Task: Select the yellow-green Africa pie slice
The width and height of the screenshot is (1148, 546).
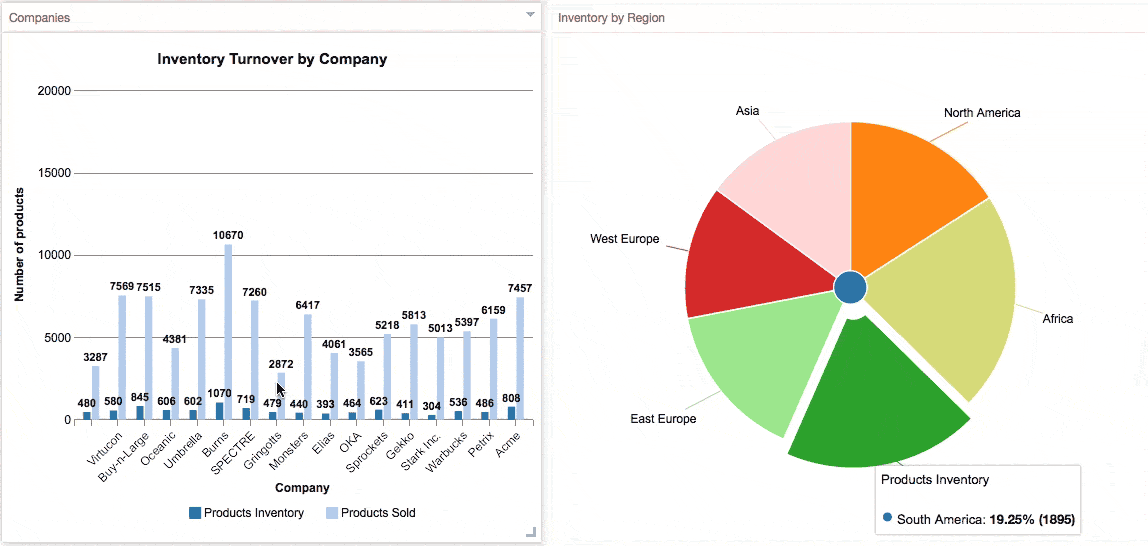Action: point(960,300)
